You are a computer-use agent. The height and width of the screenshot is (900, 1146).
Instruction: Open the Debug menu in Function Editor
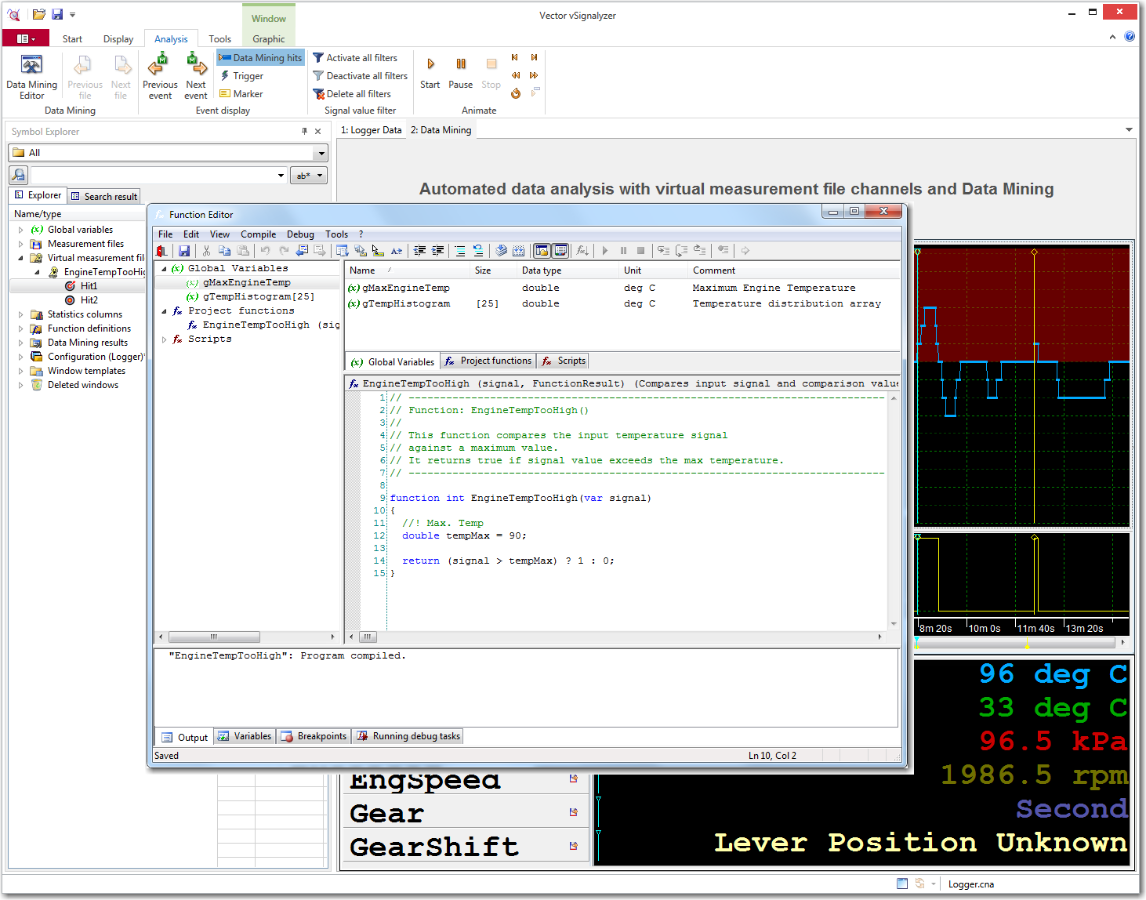coord(300,235)
